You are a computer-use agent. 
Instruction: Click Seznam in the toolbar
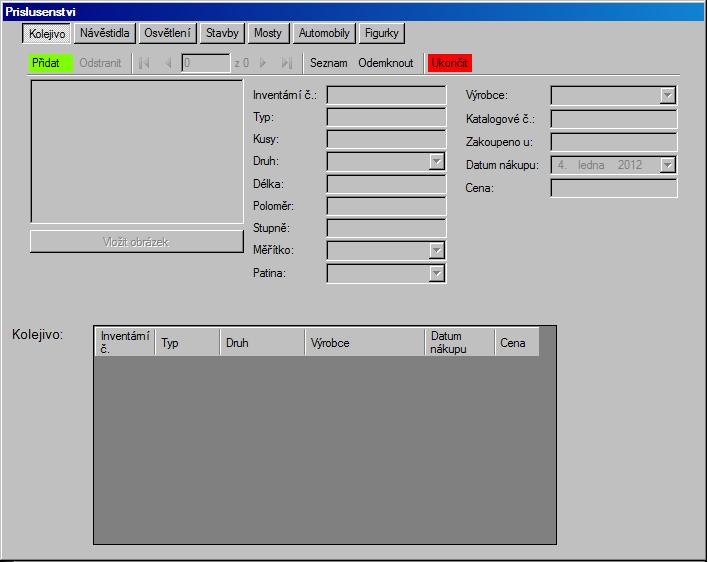(328, 63)
